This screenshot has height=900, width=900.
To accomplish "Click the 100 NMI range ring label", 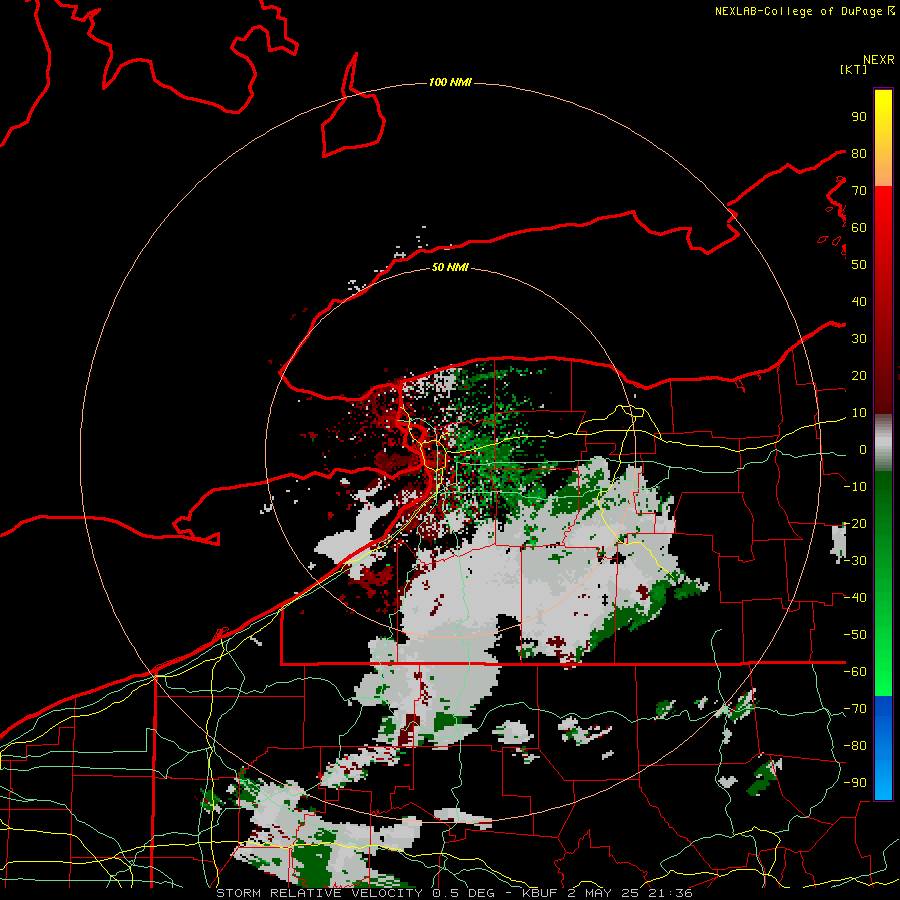I will pyautogui.click(x=450, y=83).
